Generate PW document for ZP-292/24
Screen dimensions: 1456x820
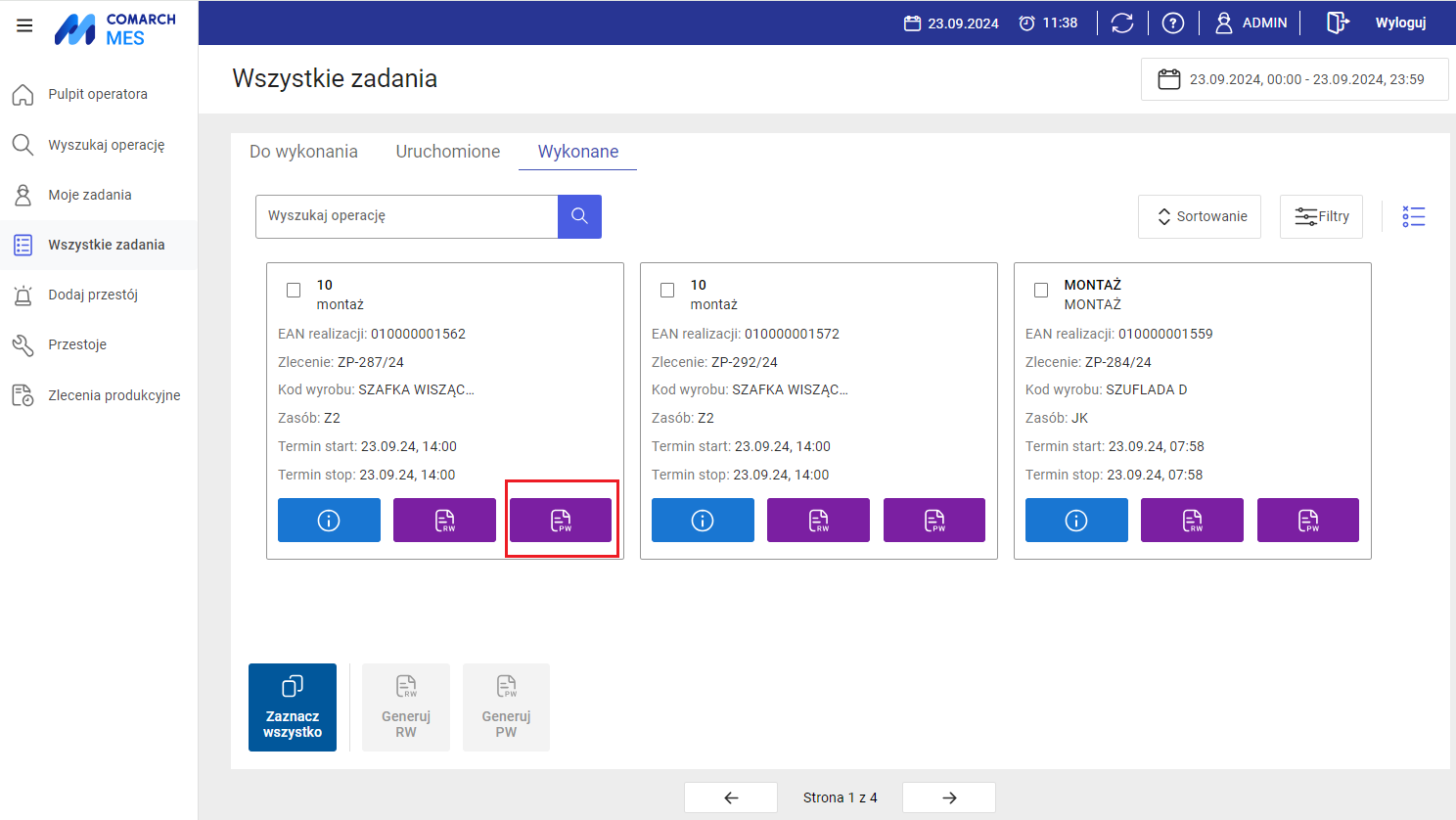(x=934, y=521)
